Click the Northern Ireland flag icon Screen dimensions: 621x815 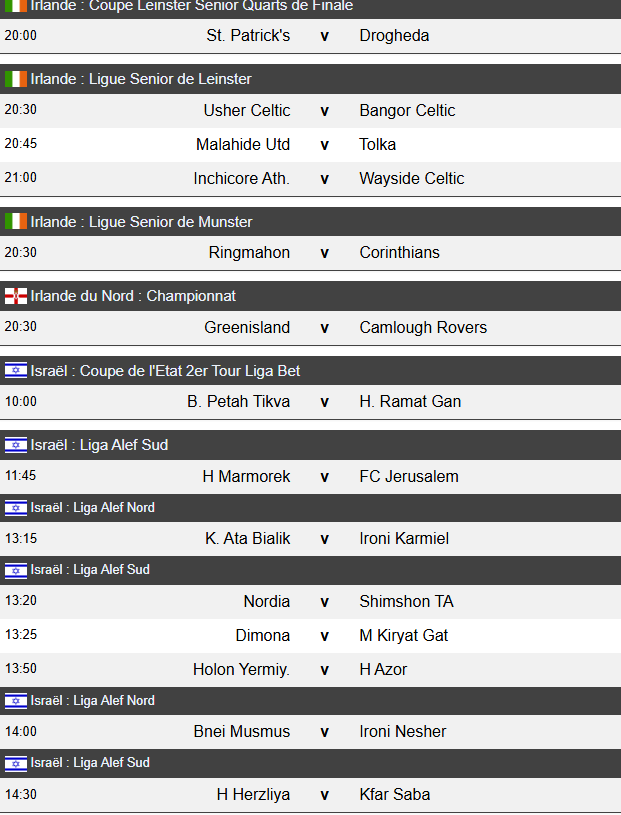coord(16,296)
